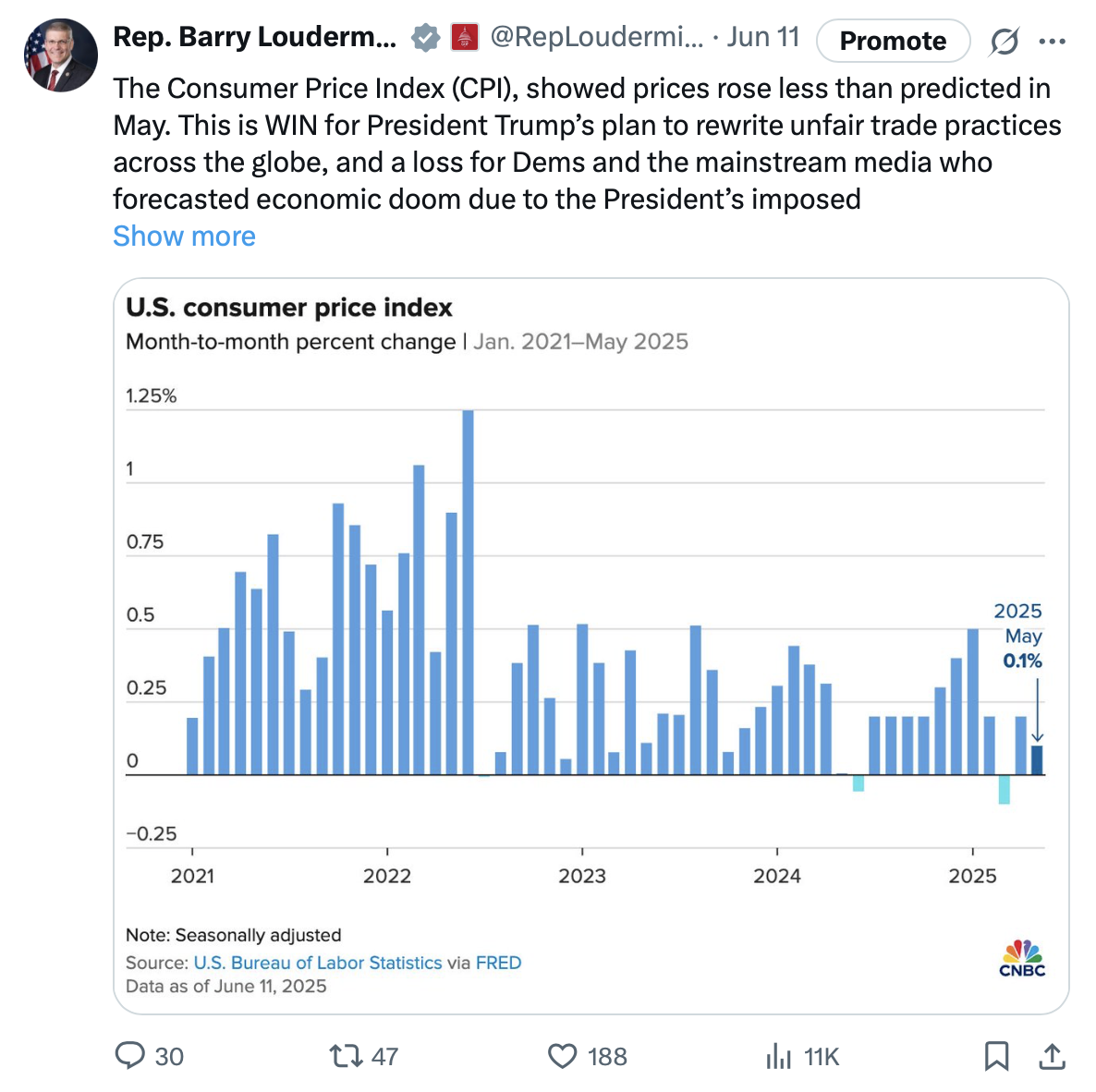This screenshot has width=1096, height=1092.
Task: Click the reply comment icon
Action: [x=129, y=1055]
